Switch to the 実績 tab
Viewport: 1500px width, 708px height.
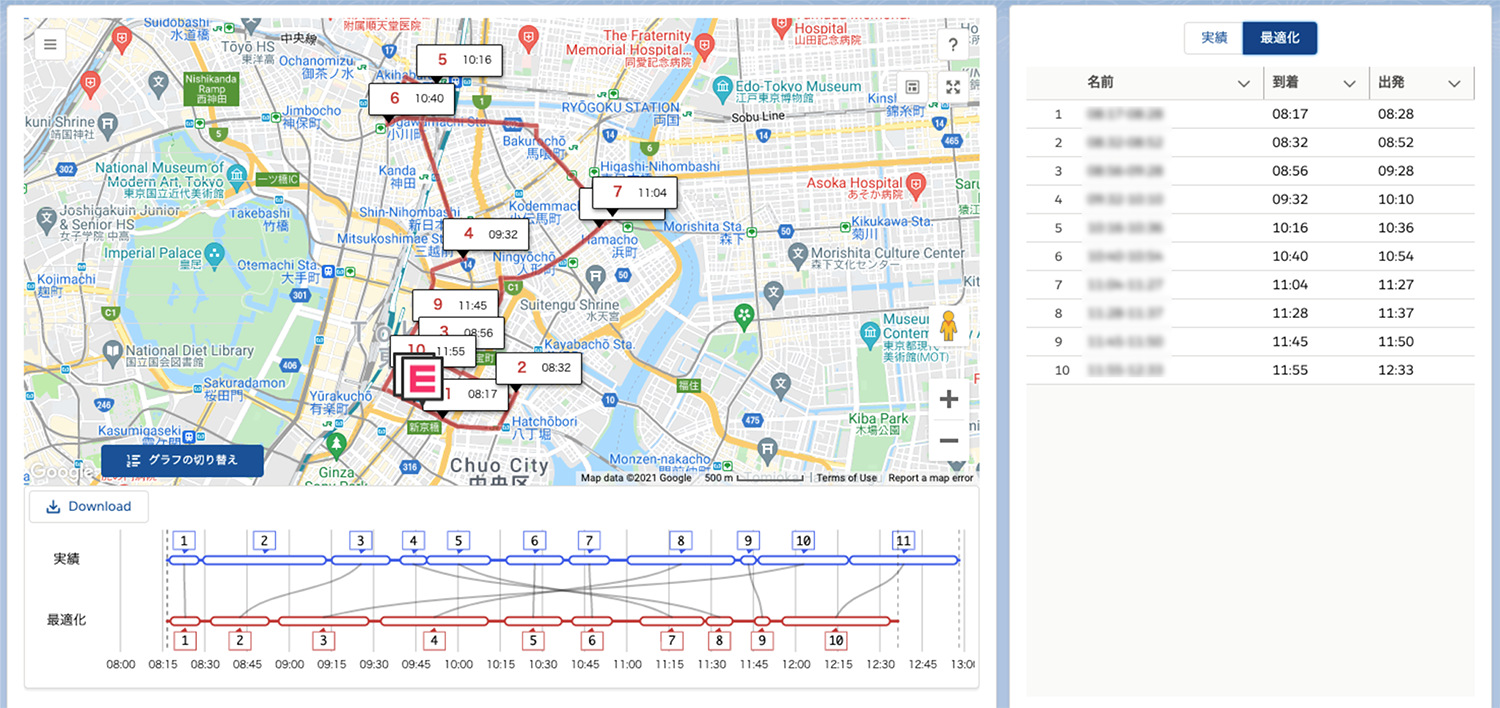click(1213, 38)
